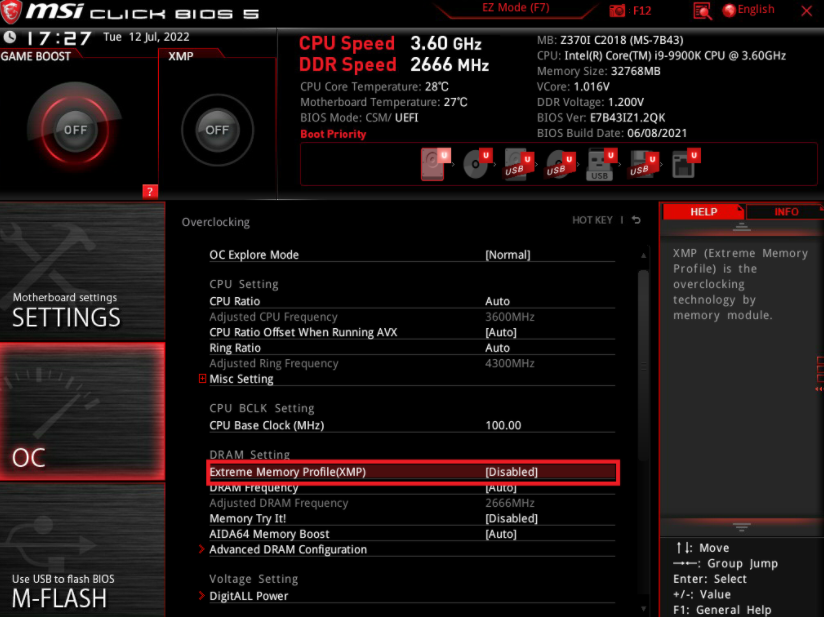Open the Extreme Memory Profile(XMP) setting
Screen dimensions: 824x617
tap(413, 472)
